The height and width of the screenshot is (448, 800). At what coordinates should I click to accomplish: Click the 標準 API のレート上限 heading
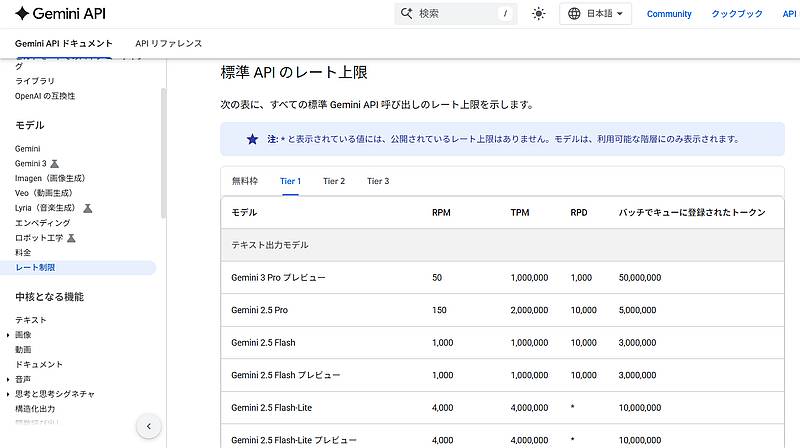(x=294, y=72)
